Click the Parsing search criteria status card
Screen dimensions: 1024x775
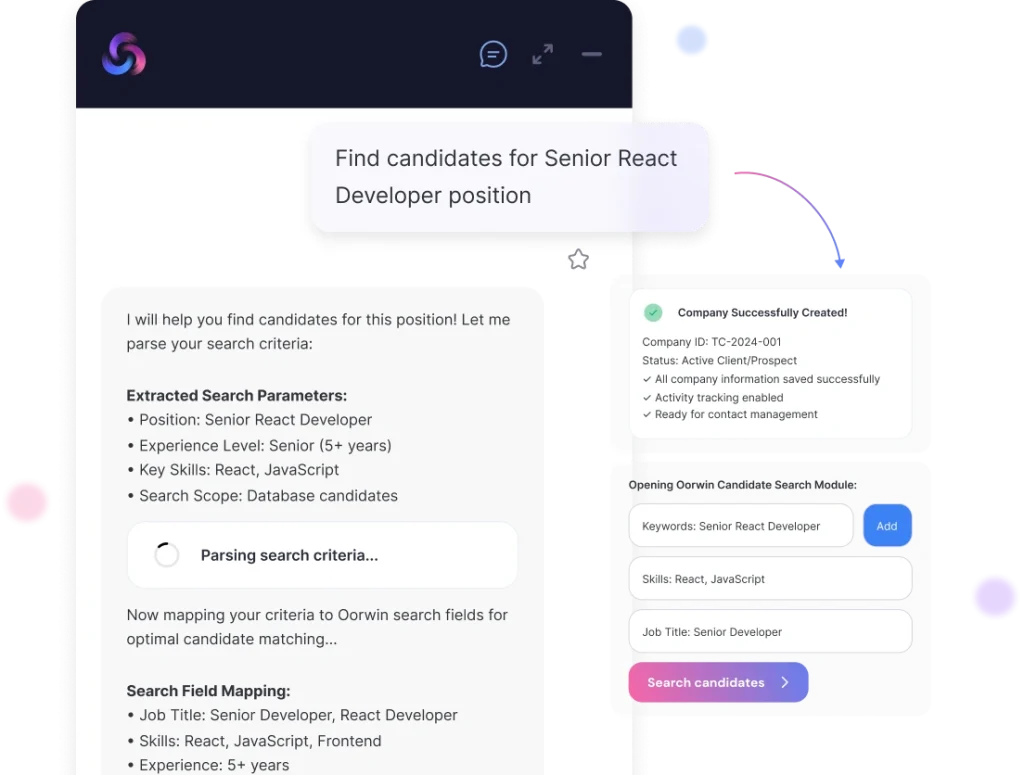click(x=322, y=555)
